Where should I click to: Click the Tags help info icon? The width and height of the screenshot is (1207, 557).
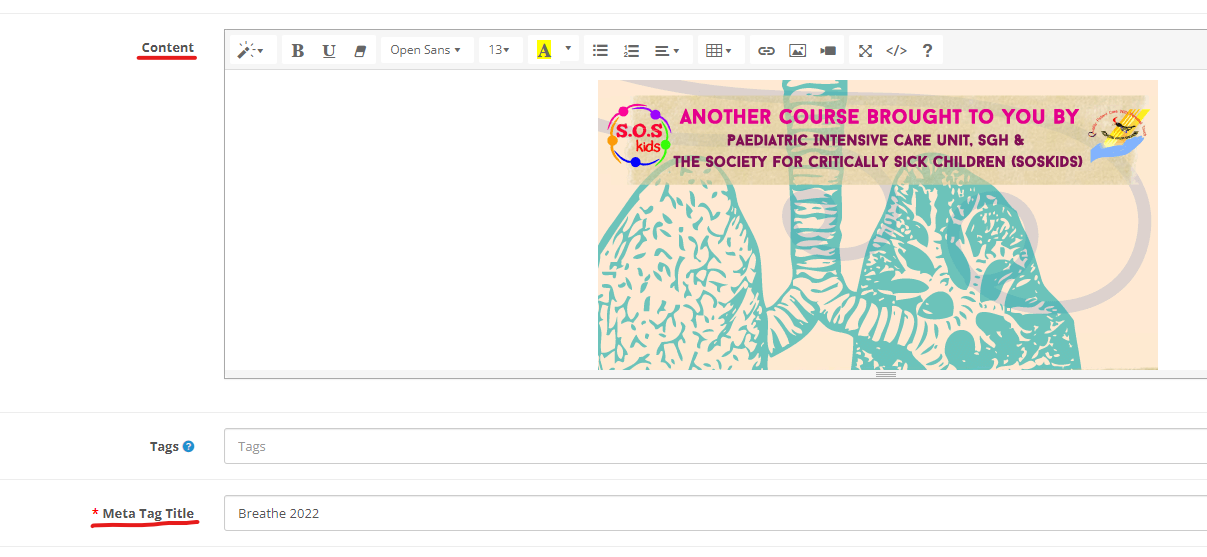pyautogui.click(x=189, y=447)
